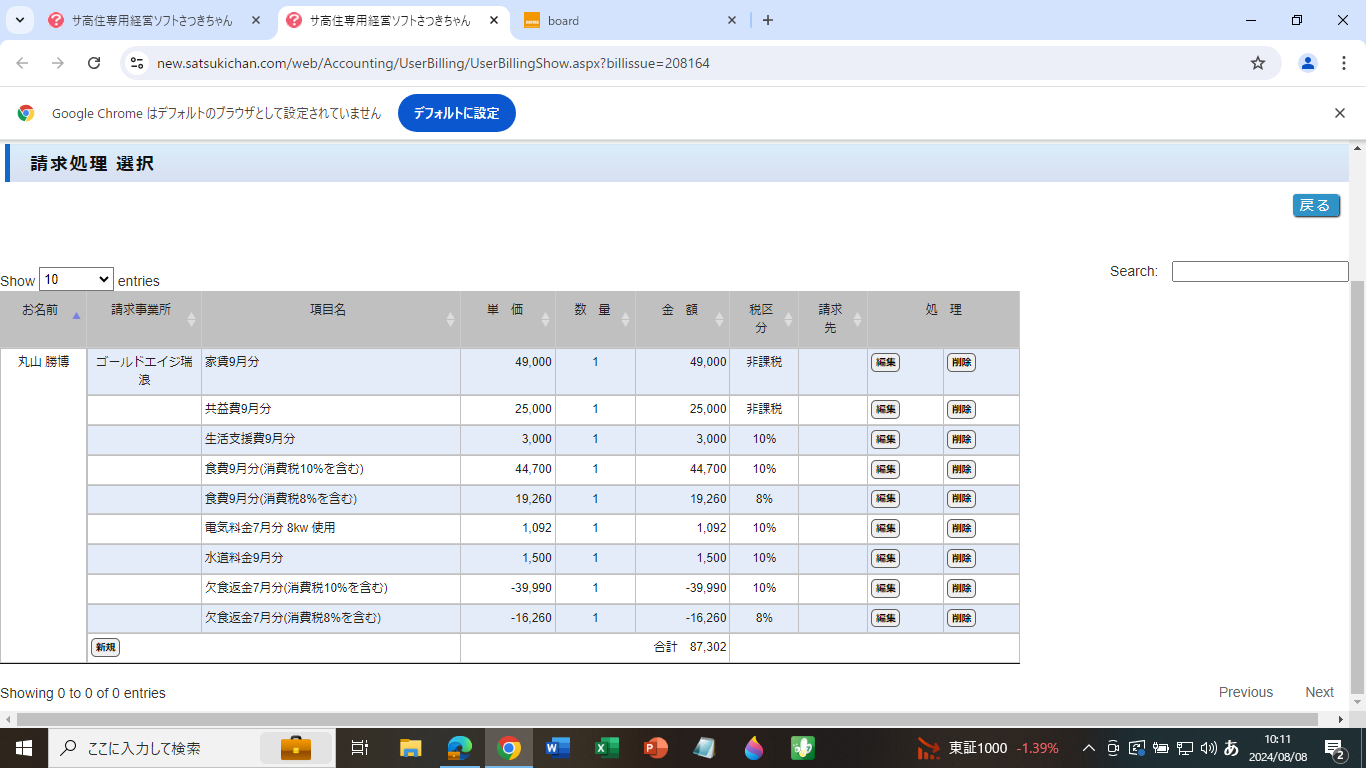Open Chrome three-dot menu
Image resolution: width=1366 pixels, height=768 pixels.
coord(1343,63)
